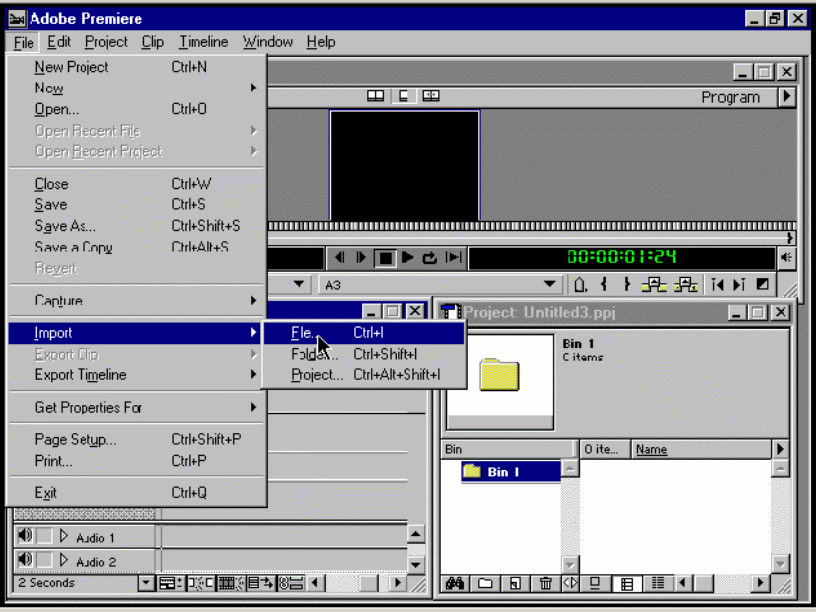This screenshot has width=816, height=612.
Task: Click the Stop button in Program monitor
Action: point(385,258)
